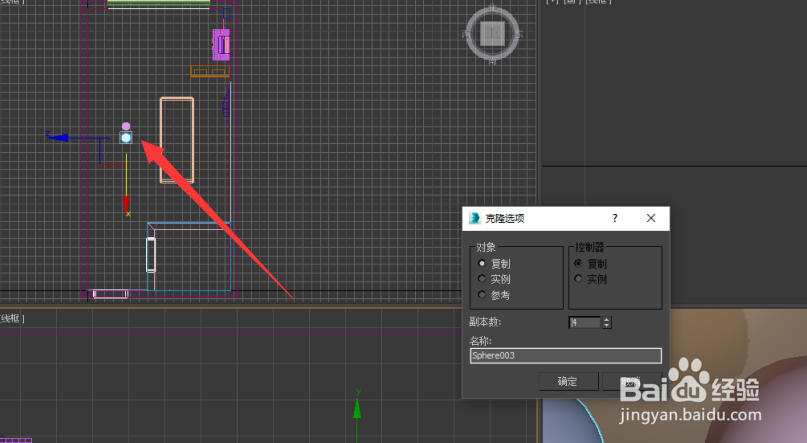Click the 3ds Max logo in dialog title

[x=475, y=218]
